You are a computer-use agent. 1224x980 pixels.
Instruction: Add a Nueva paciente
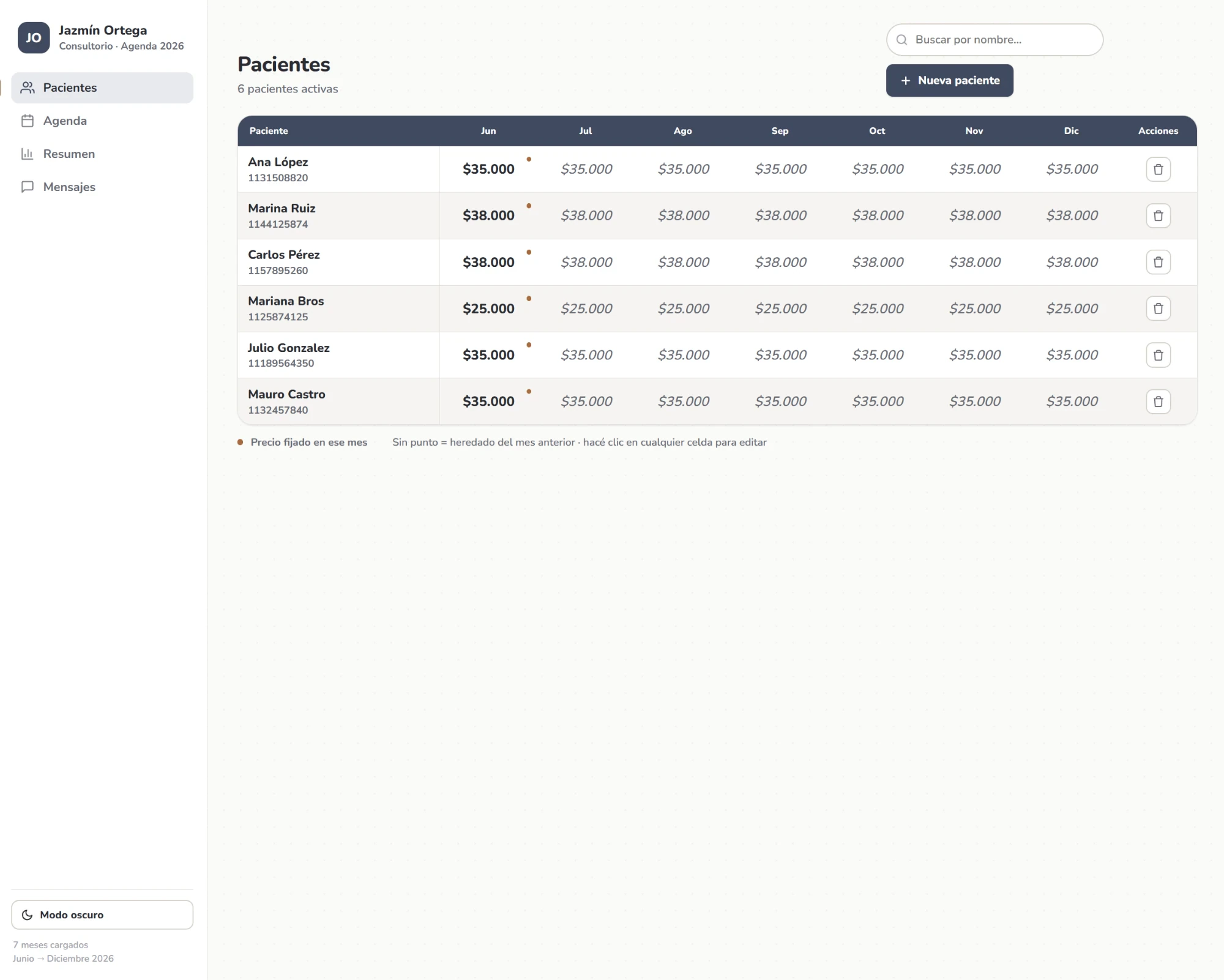point(949,80)
